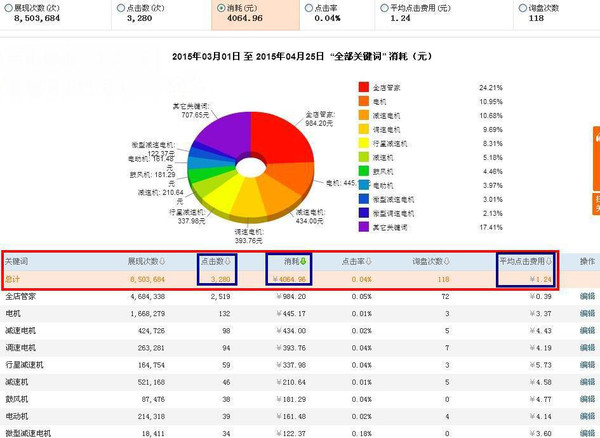Viewport: 600px width, 438px height.
Task: Edit the 鼓风机 keyword row
Action: coord(587,399)
